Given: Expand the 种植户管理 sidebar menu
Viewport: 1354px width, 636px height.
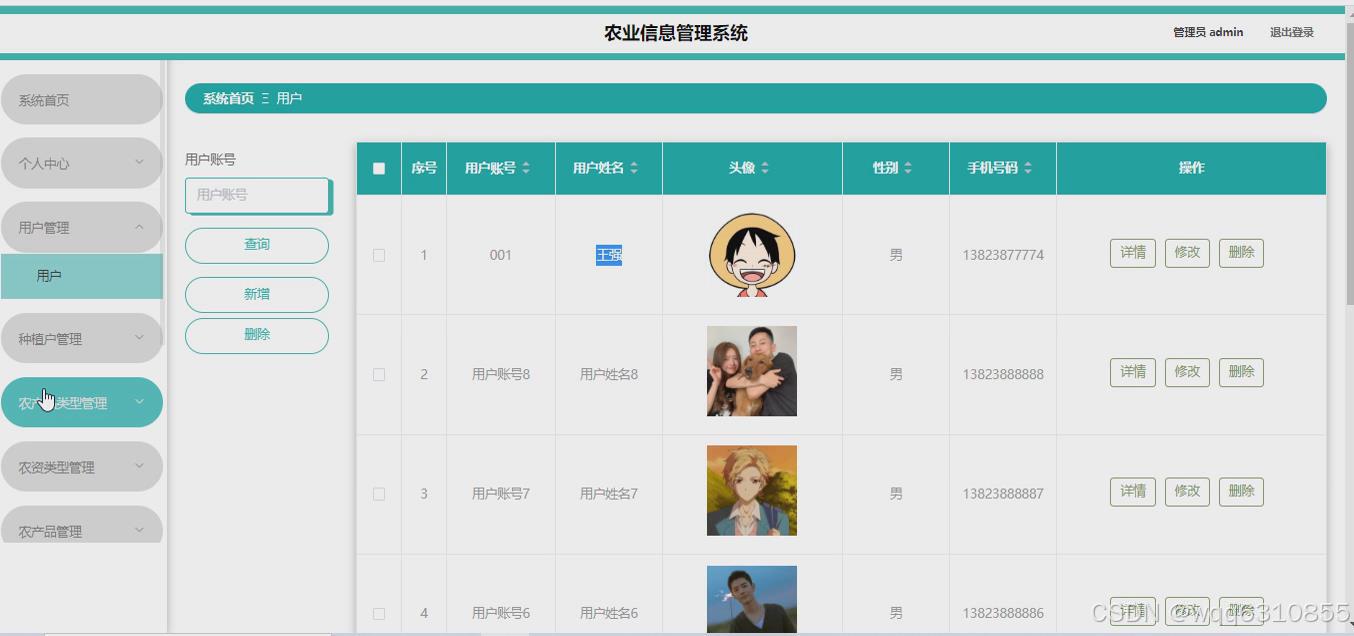Looking at the screenshot, I should (x=81, y=339).
